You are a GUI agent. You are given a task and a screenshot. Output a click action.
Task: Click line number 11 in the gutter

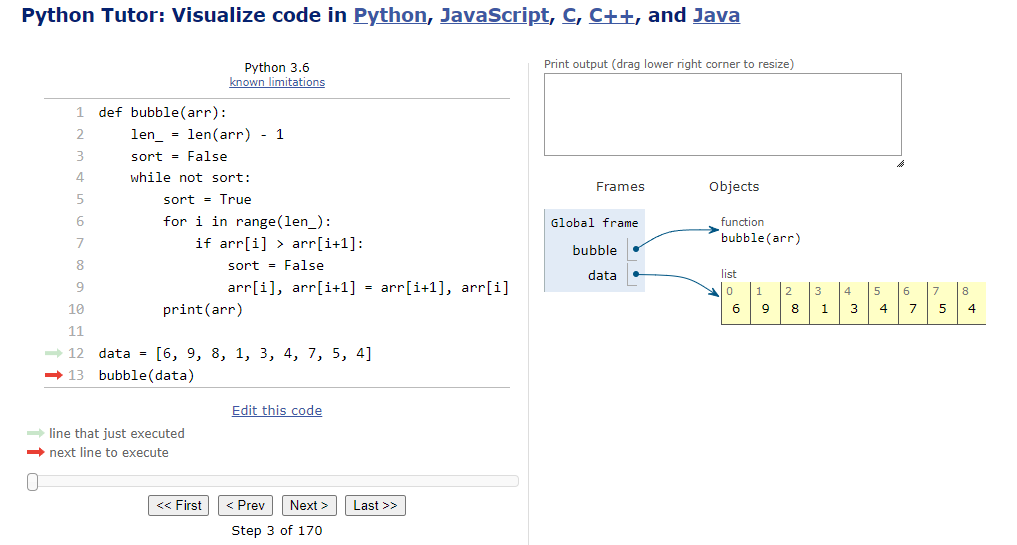tap(76, 332)
